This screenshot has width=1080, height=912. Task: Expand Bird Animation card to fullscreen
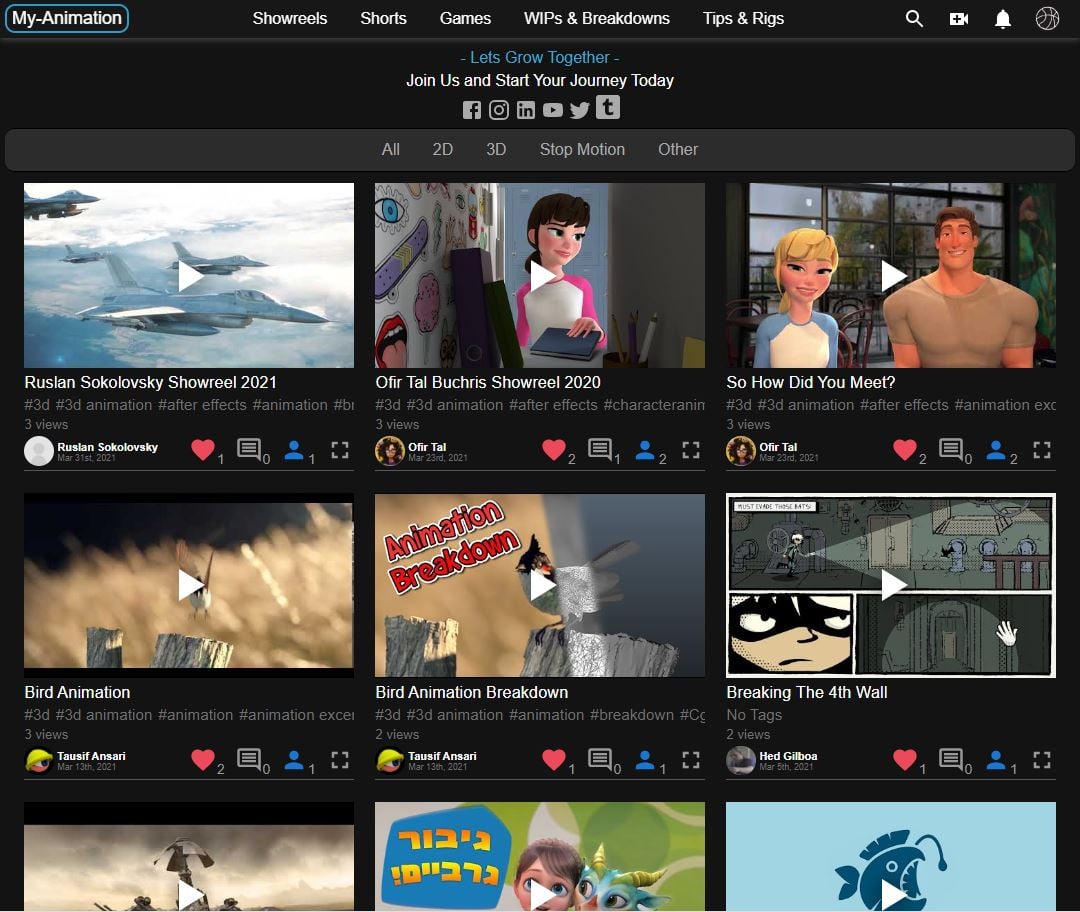point(340,759)
